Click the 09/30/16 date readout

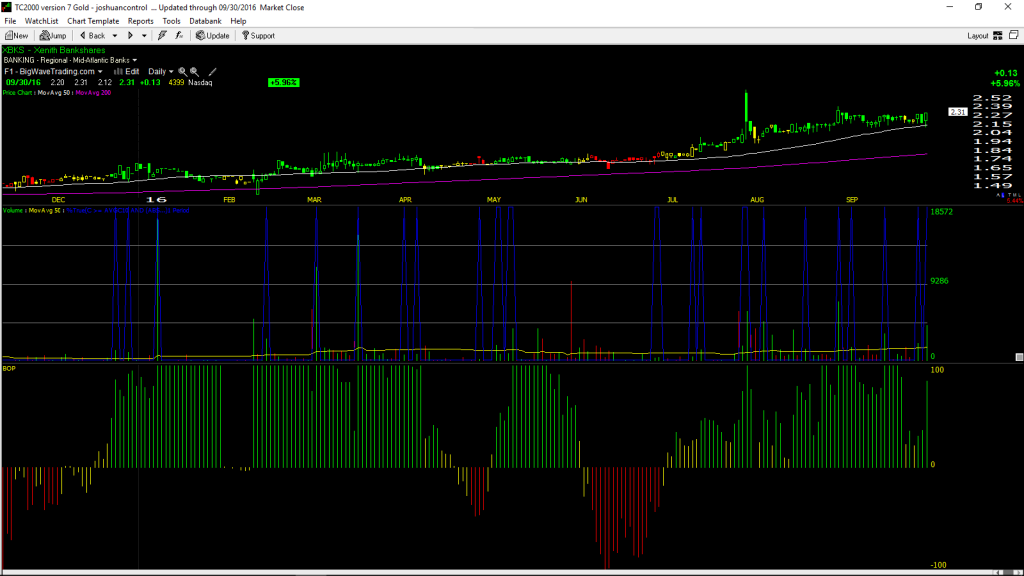(24, 82)
